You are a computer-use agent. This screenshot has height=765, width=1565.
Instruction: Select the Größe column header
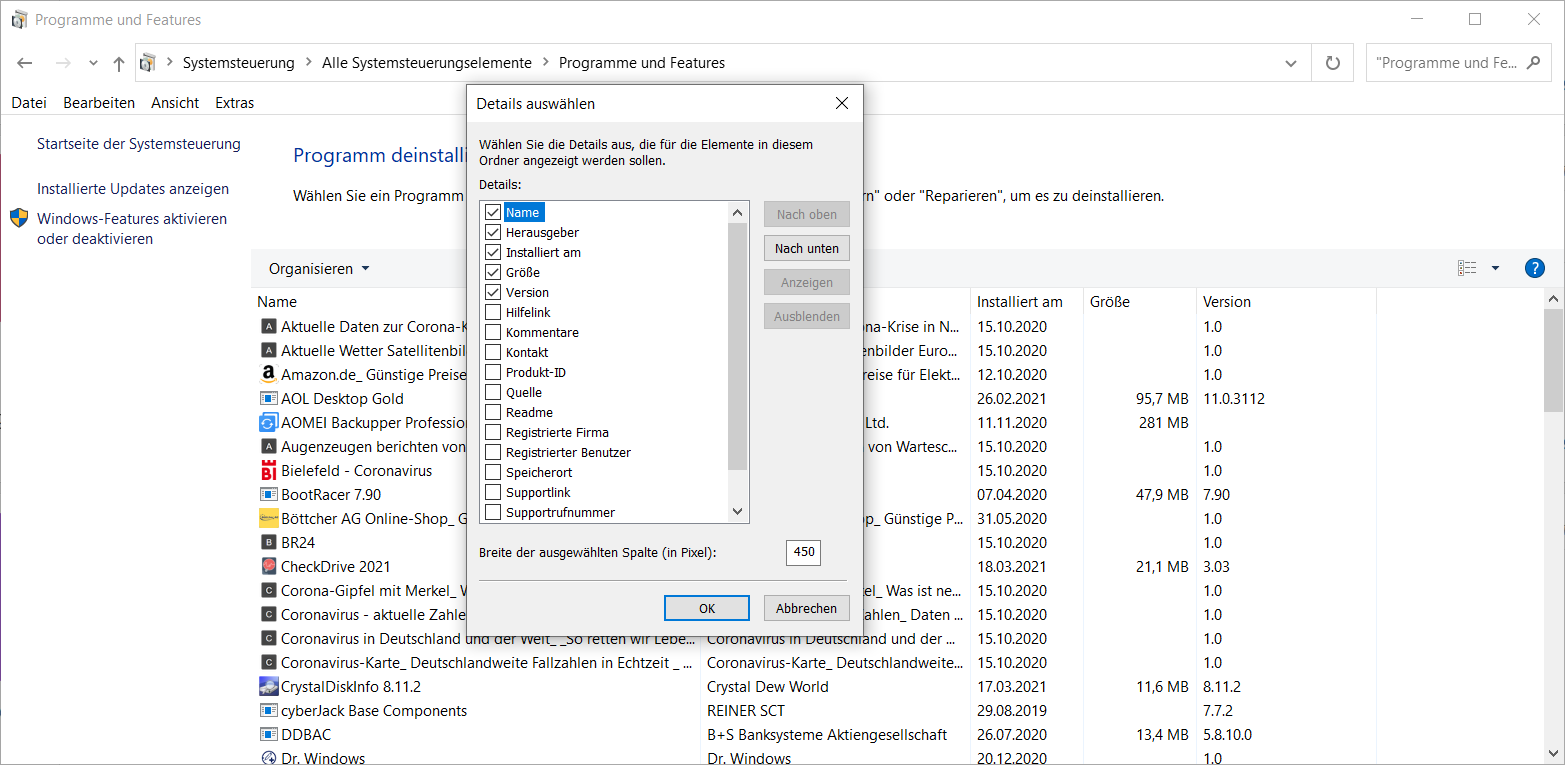(1140, 302)
